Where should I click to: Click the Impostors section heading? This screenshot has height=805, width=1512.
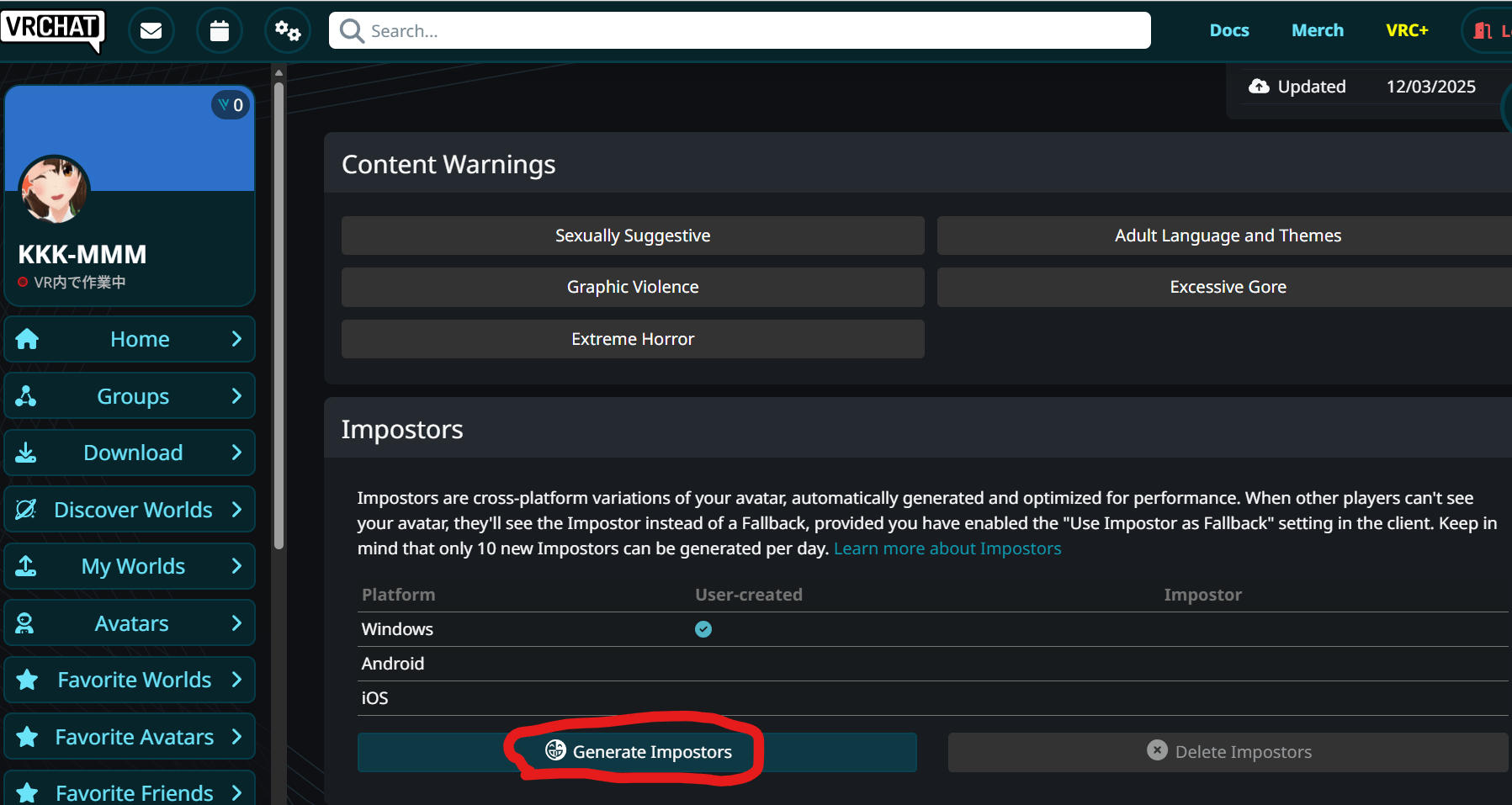402,430
